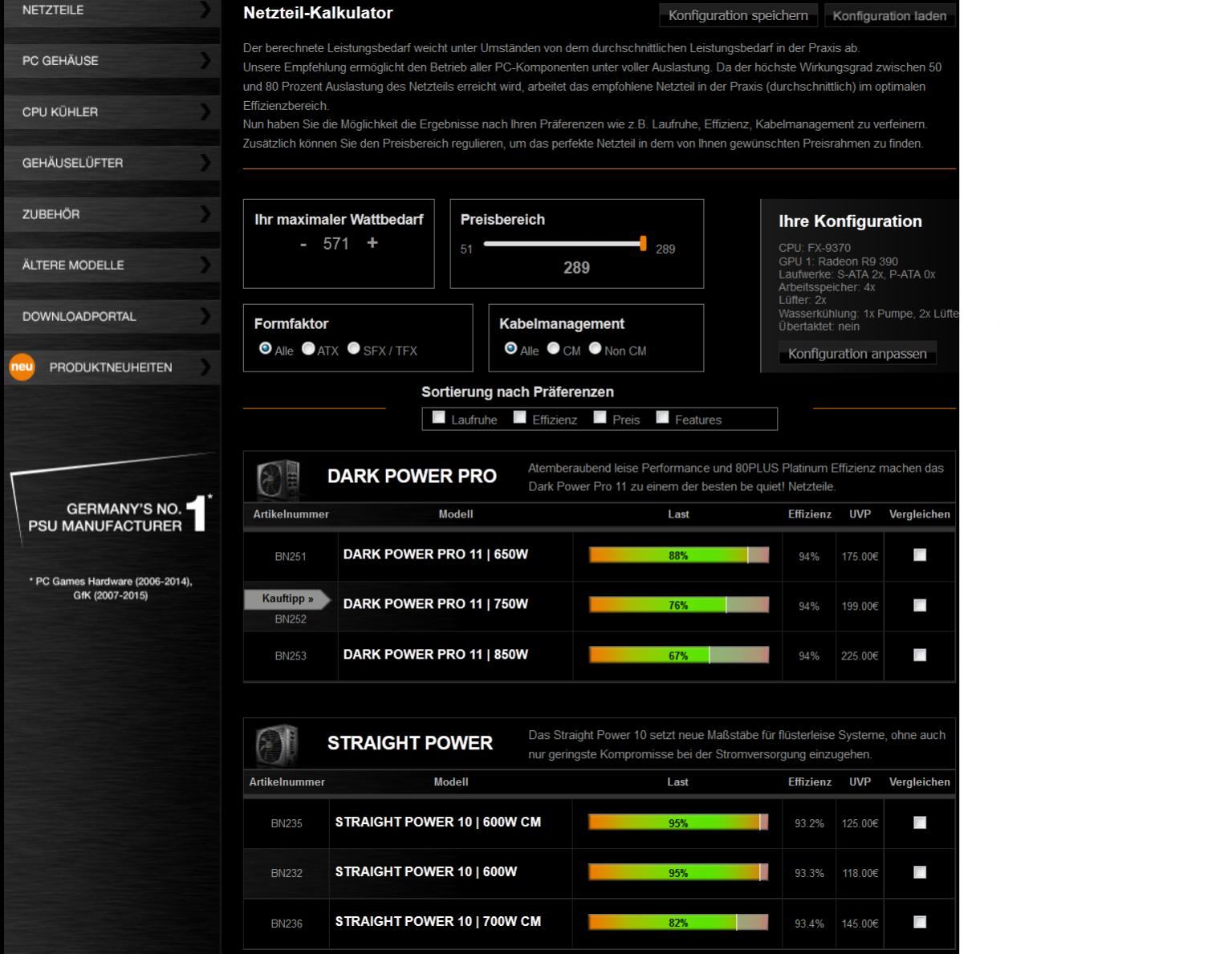1232x954 pixels.
Task: Click the Kauftipp label on BN252
Action: tap(287, 599)
